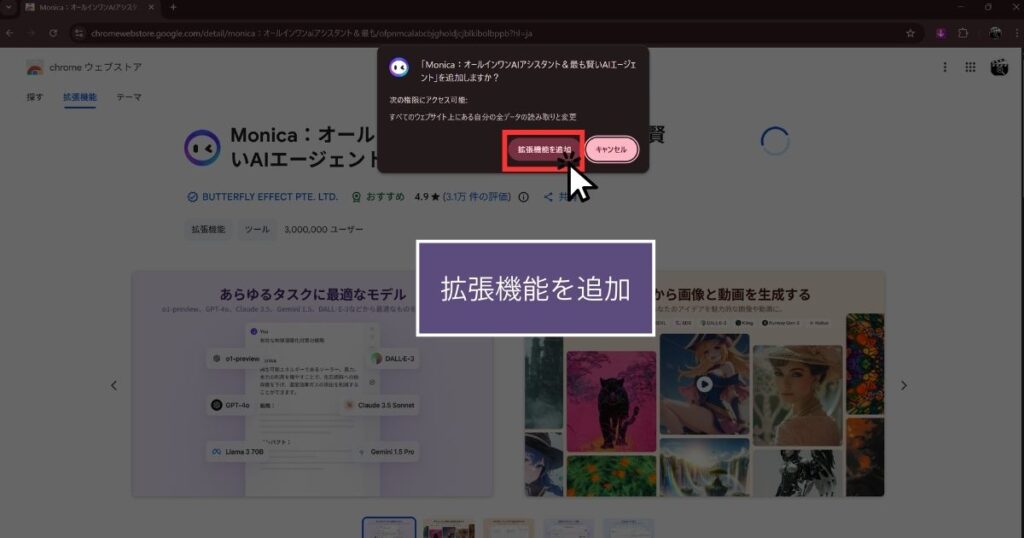Click the Monica extension logo on the page
Viewport: 1024px width, 538px height.
point(203,147)
